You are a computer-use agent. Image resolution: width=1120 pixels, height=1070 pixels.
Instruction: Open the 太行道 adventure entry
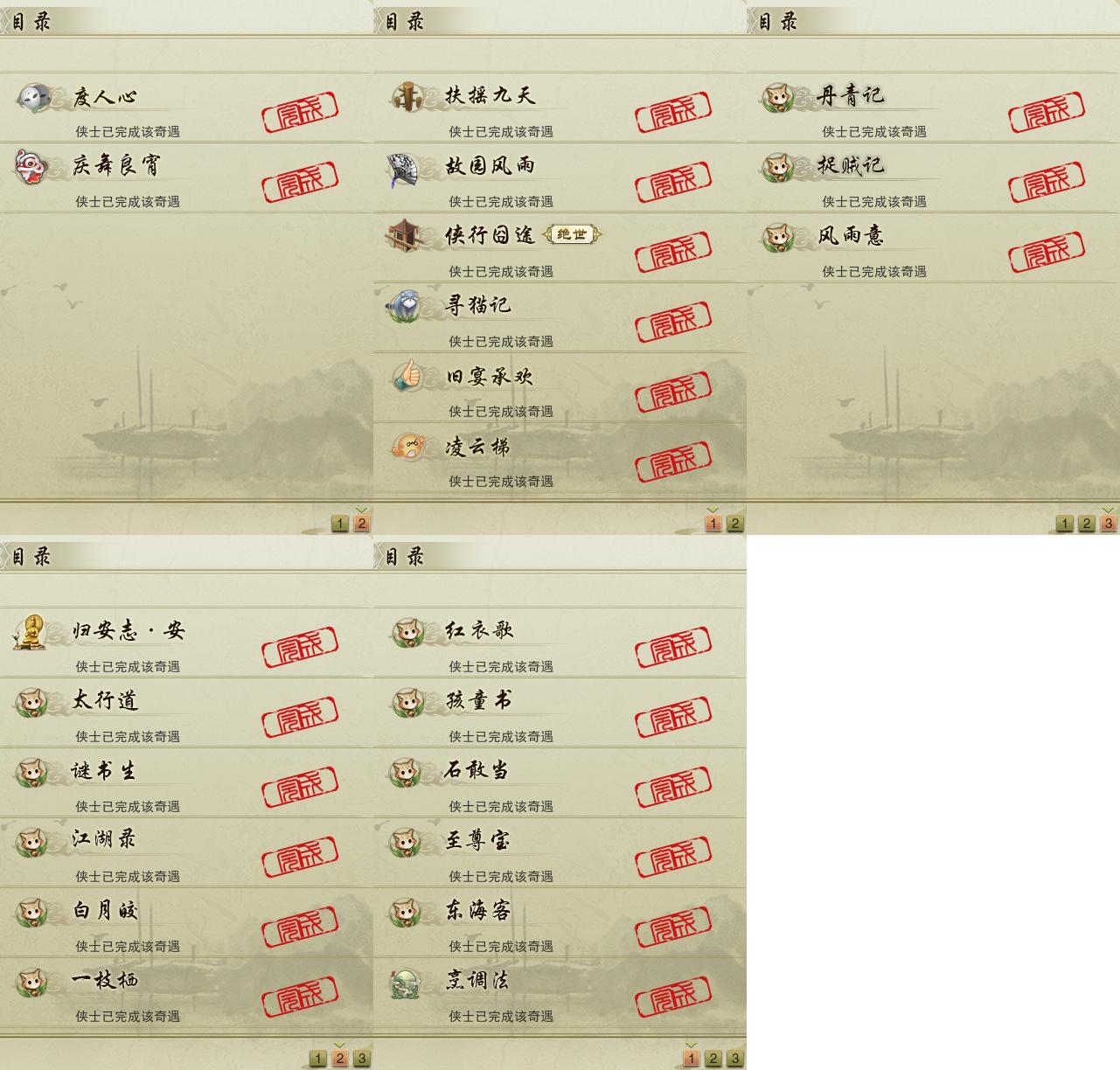186,712
